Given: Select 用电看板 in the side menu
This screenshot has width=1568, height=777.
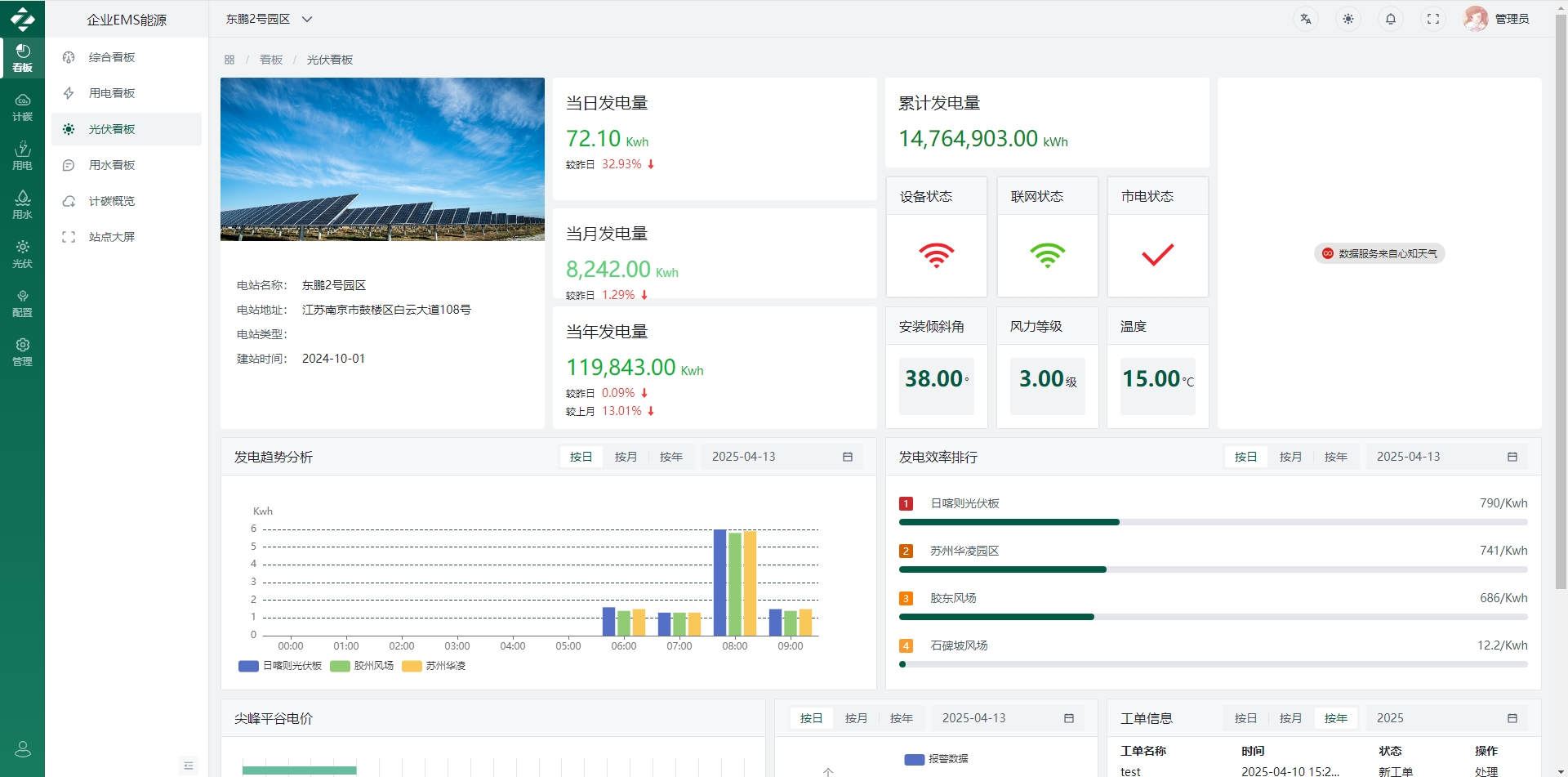Looking at the screenshot, I should coord(112,93).
